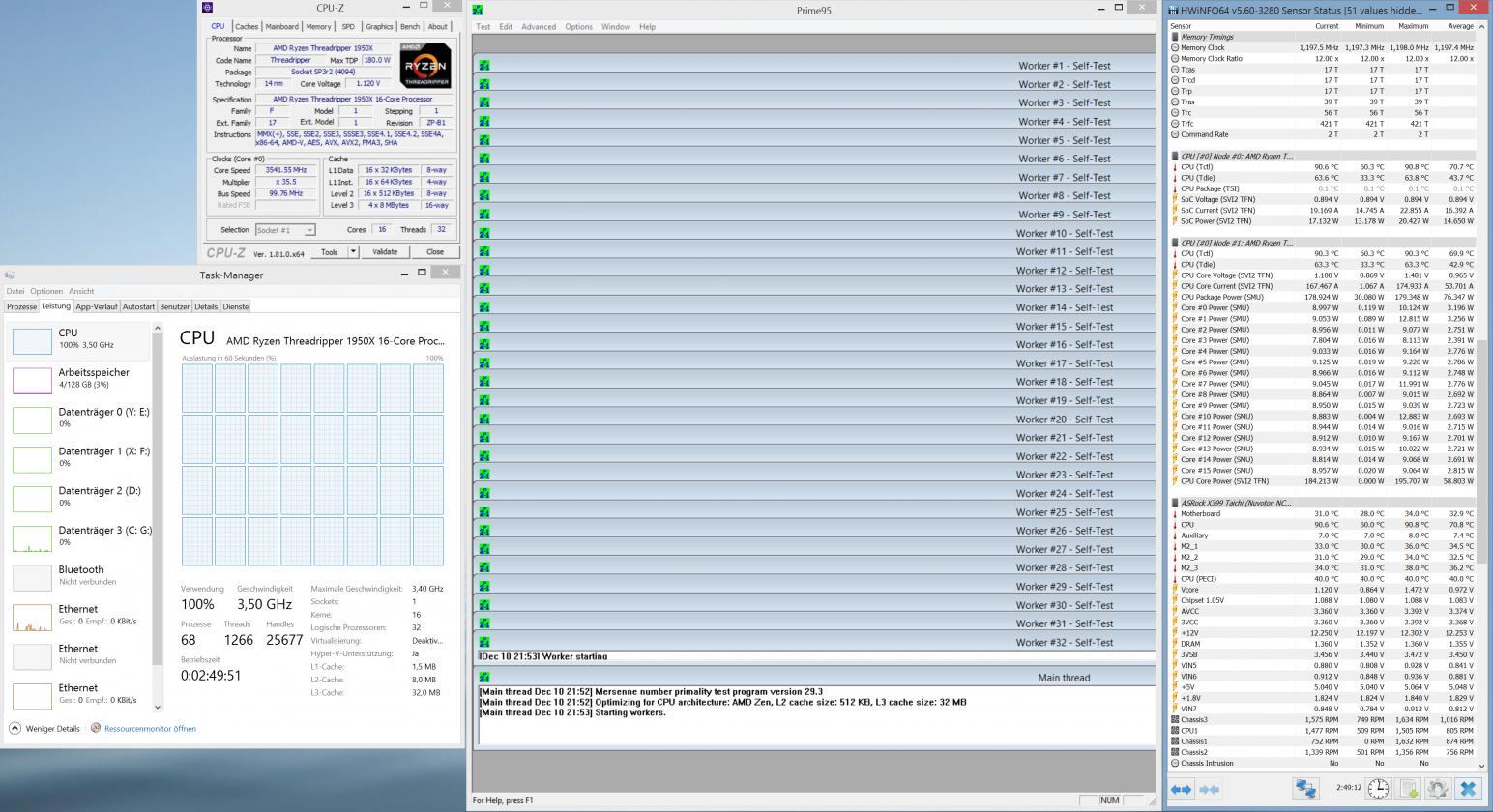This screenshot has height=812, width=1493.
Task: Open the Prime95 Window menu
Action: click(616, 27)
